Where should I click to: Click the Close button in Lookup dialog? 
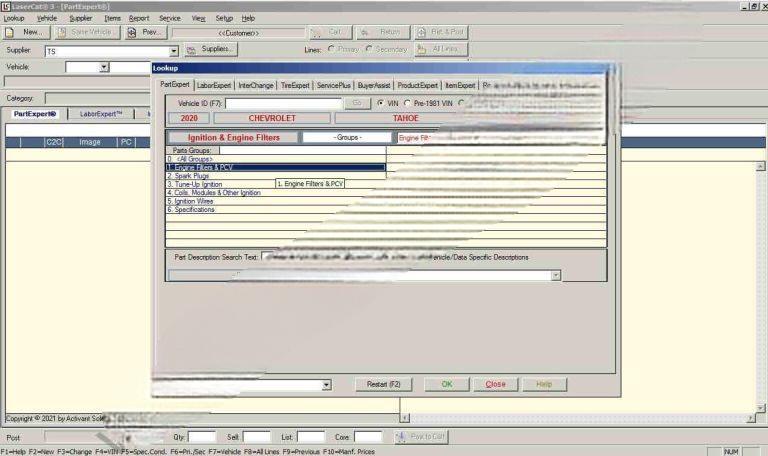point(495,384)
